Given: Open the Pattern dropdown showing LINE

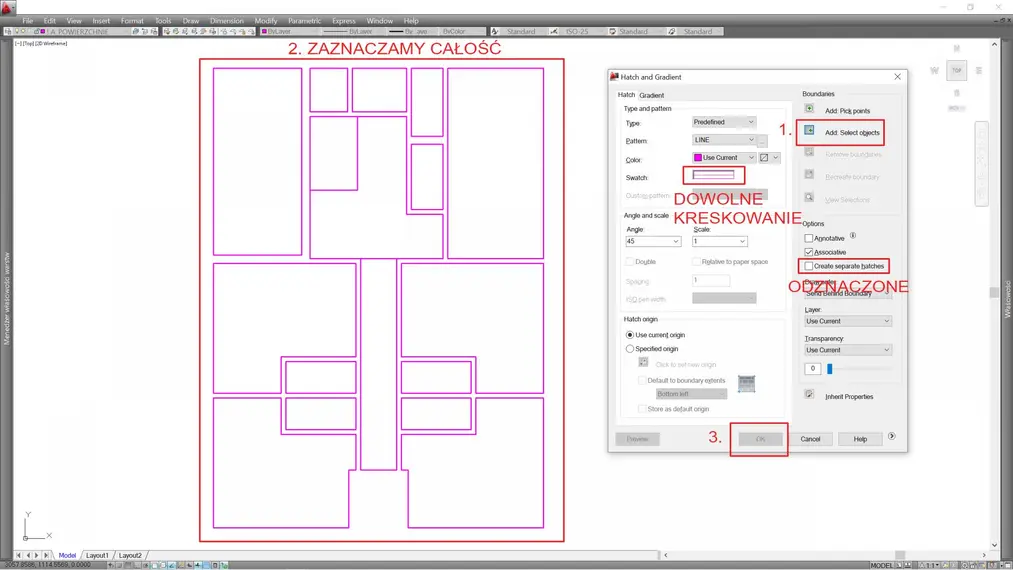Looking at the screenshot, I should click(x=724, y=140).
